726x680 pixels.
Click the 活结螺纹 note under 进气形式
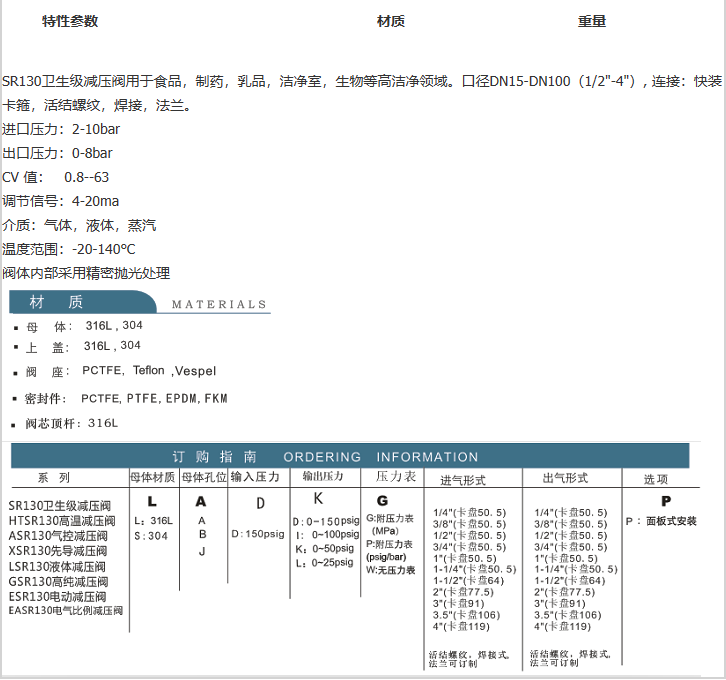pyautogui.click(x=469, y=659)
